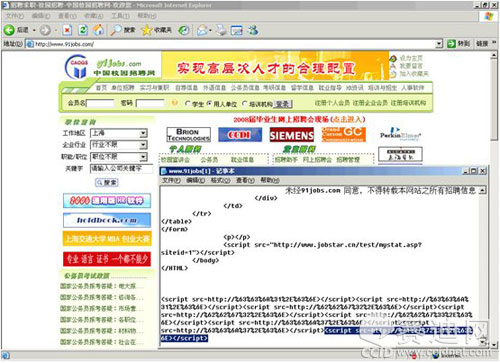Click the SIEMENS logo link
Image resolution: width=500 pixels, height=363 pixels.
[x=292, y=135]
